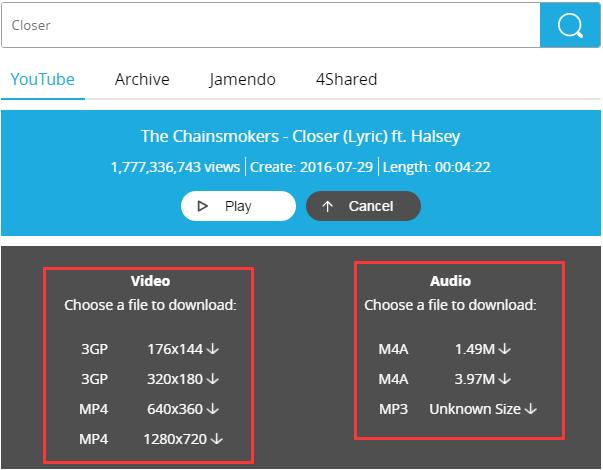Switch to the YouTube tab

42,80
